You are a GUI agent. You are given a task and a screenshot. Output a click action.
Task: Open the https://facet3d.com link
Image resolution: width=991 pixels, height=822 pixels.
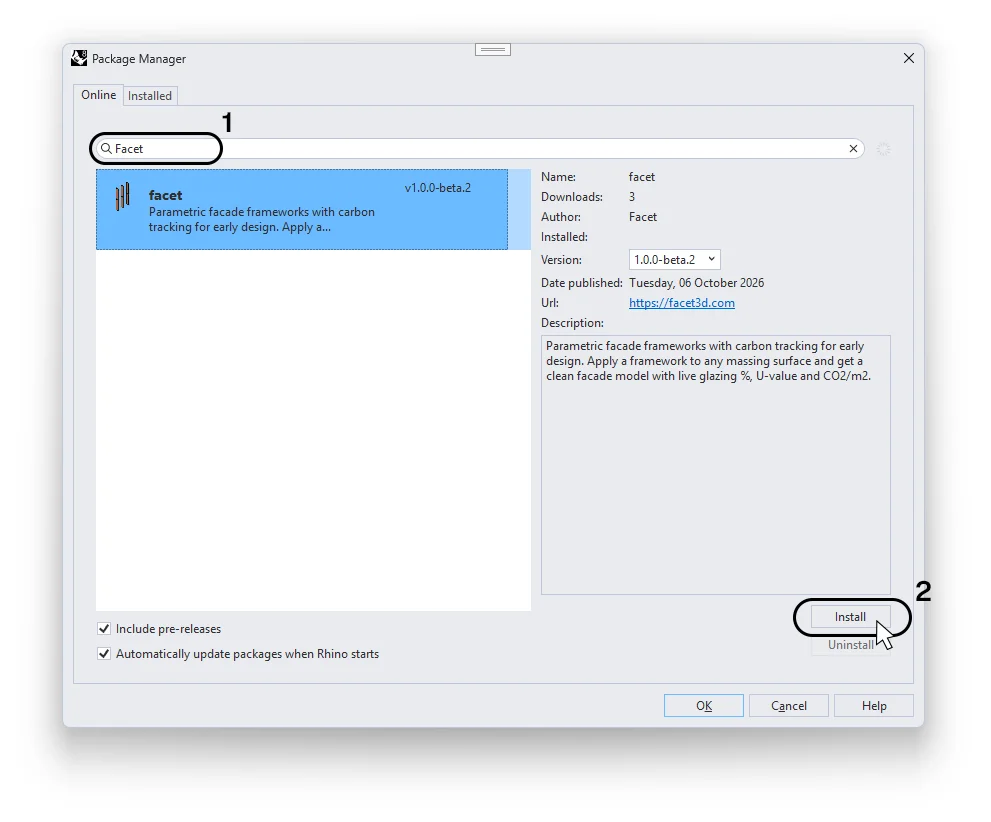[x=681, y=303]
